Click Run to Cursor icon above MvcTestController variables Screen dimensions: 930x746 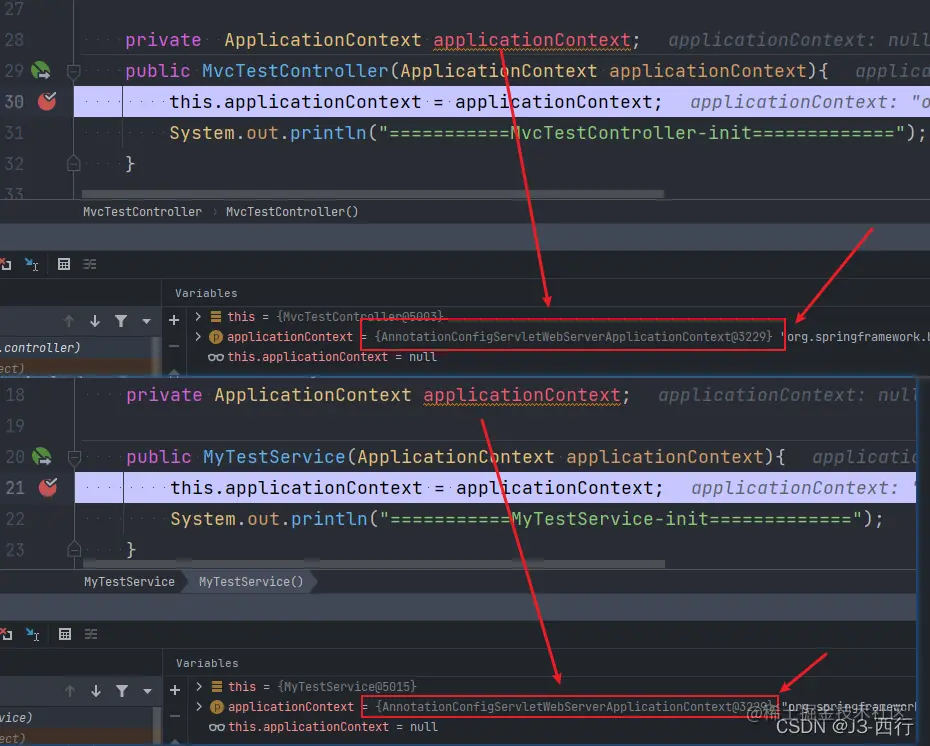(31, 264)
